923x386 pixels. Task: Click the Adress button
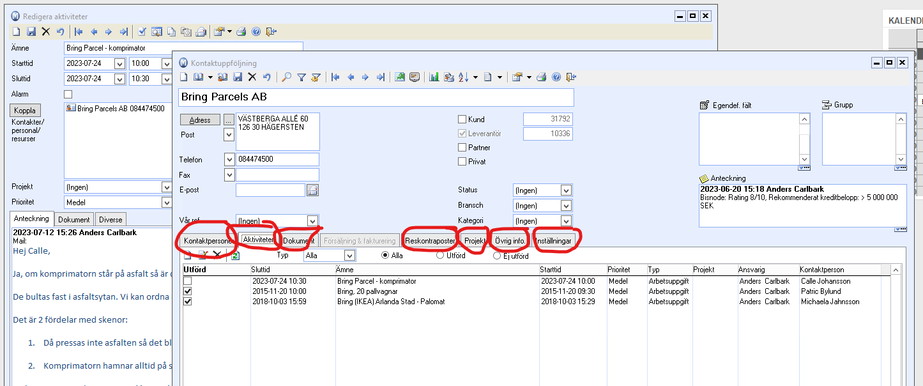pos(200,119)
